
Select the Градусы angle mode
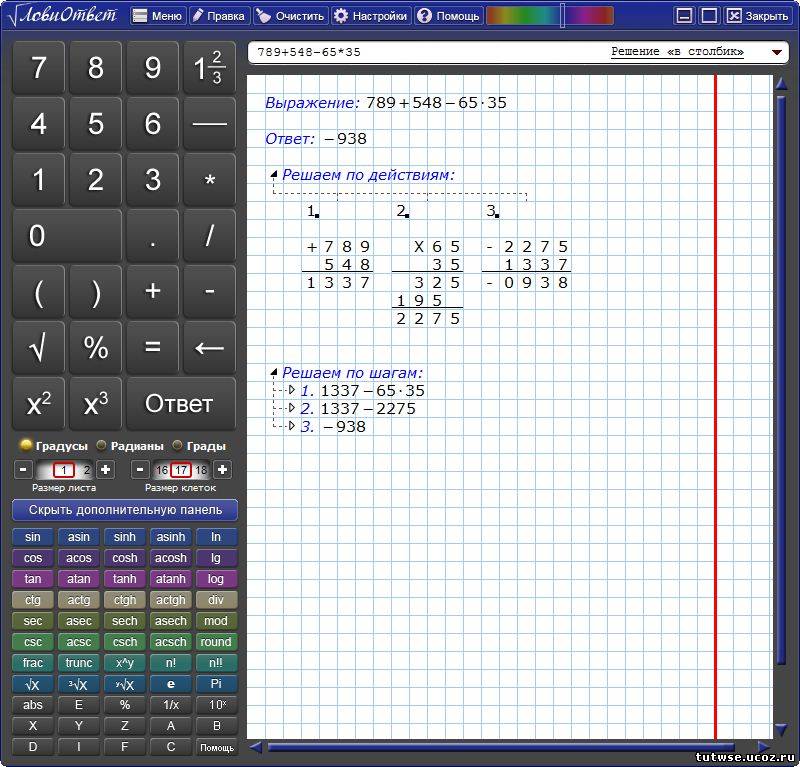pyautogui.click(x=27, y=446)
